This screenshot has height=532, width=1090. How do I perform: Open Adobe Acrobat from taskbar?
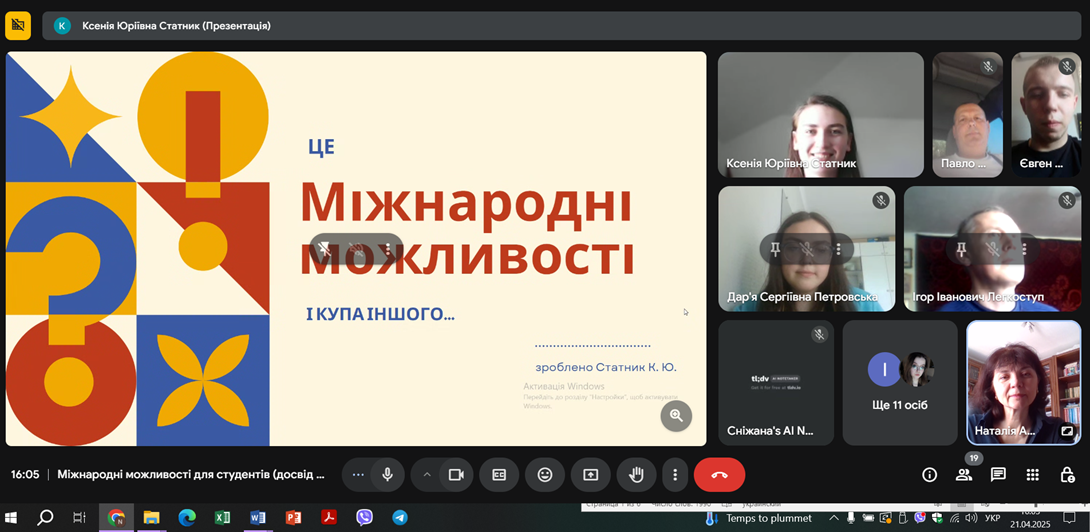click(x=329, y=517)
